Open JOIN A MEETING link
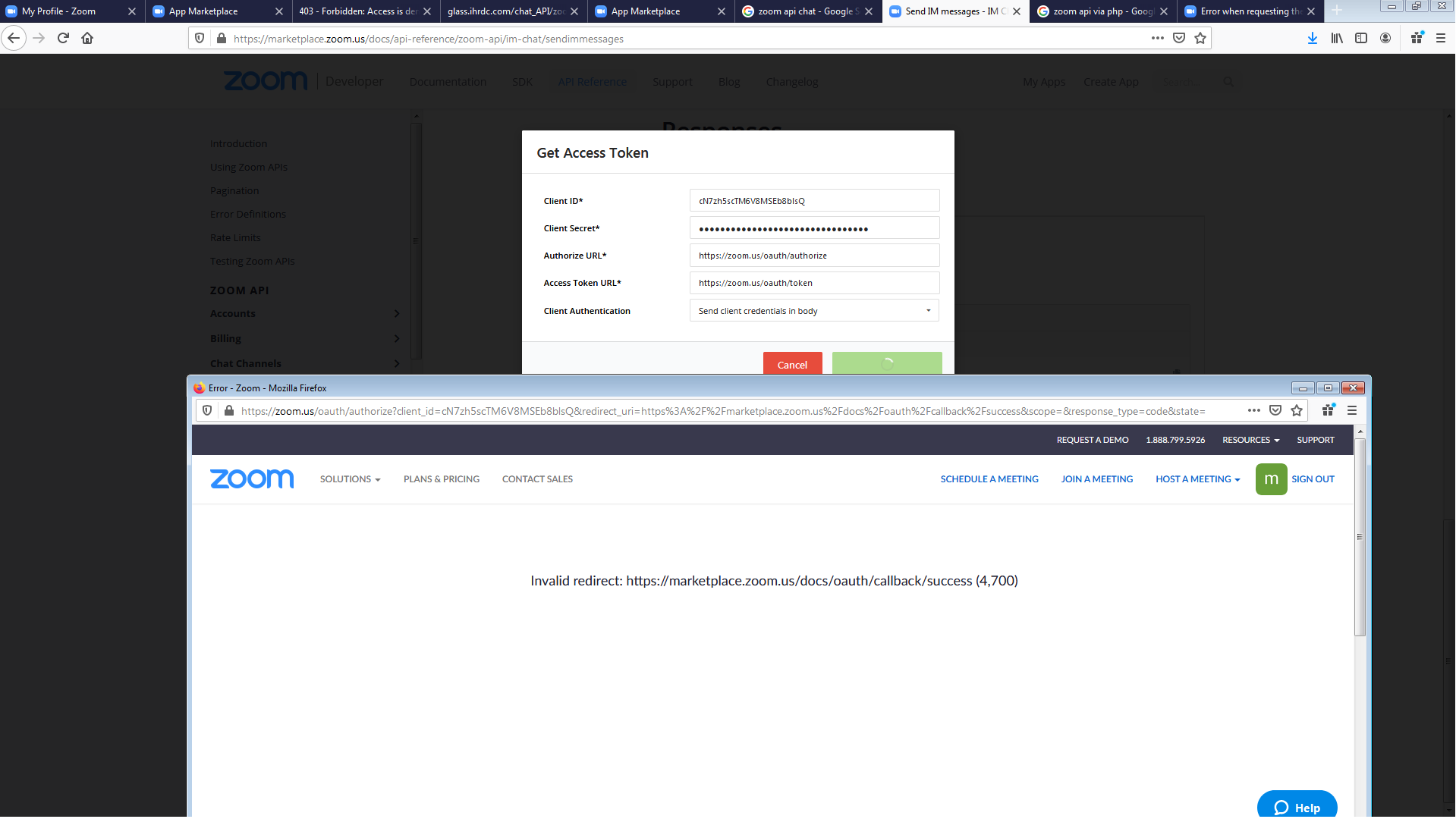Screen dimensions: 1456x819 1096,479
